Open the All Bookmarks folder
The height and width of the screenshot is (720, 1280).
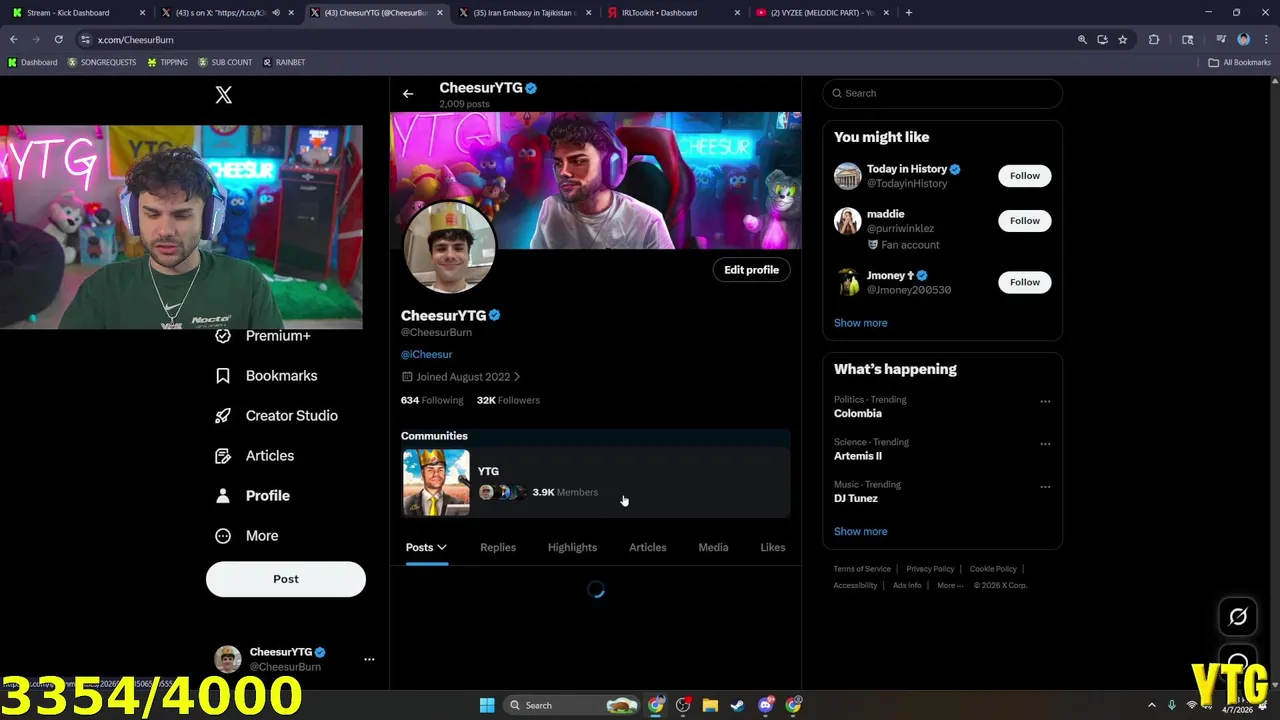pyautogui.click(x=1239, y=62)
